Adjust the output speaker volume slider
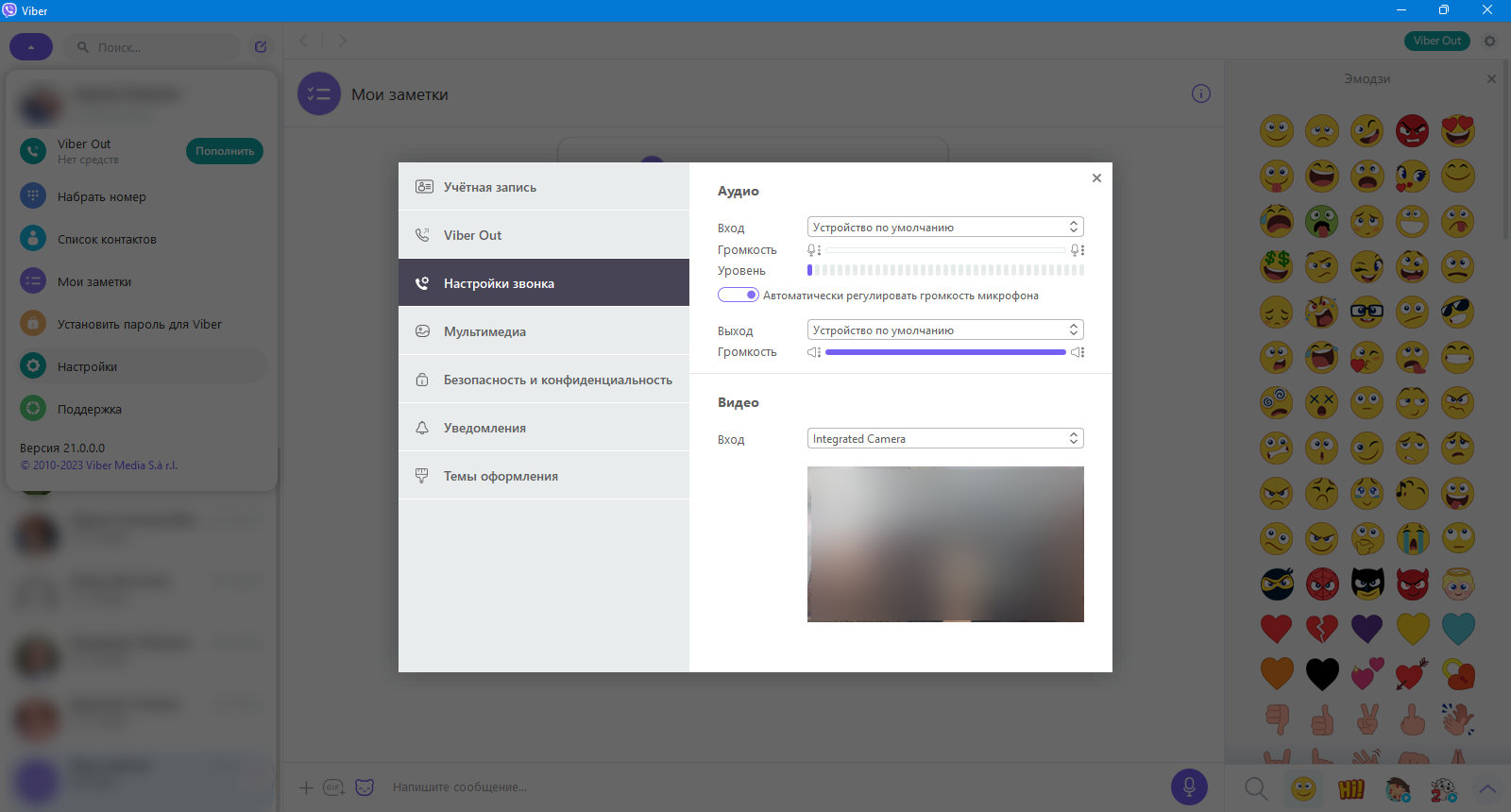 [945, 352]
